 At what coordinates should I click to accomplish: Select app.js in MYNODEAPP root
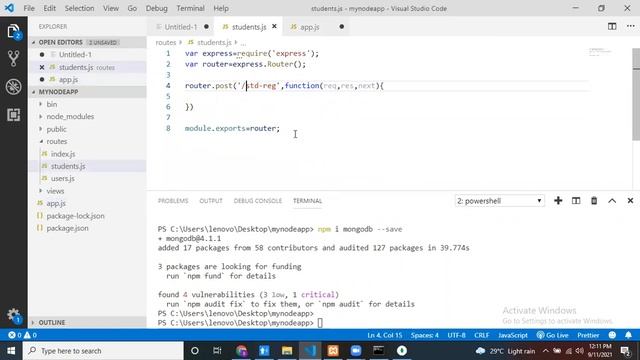click(56, 203)
